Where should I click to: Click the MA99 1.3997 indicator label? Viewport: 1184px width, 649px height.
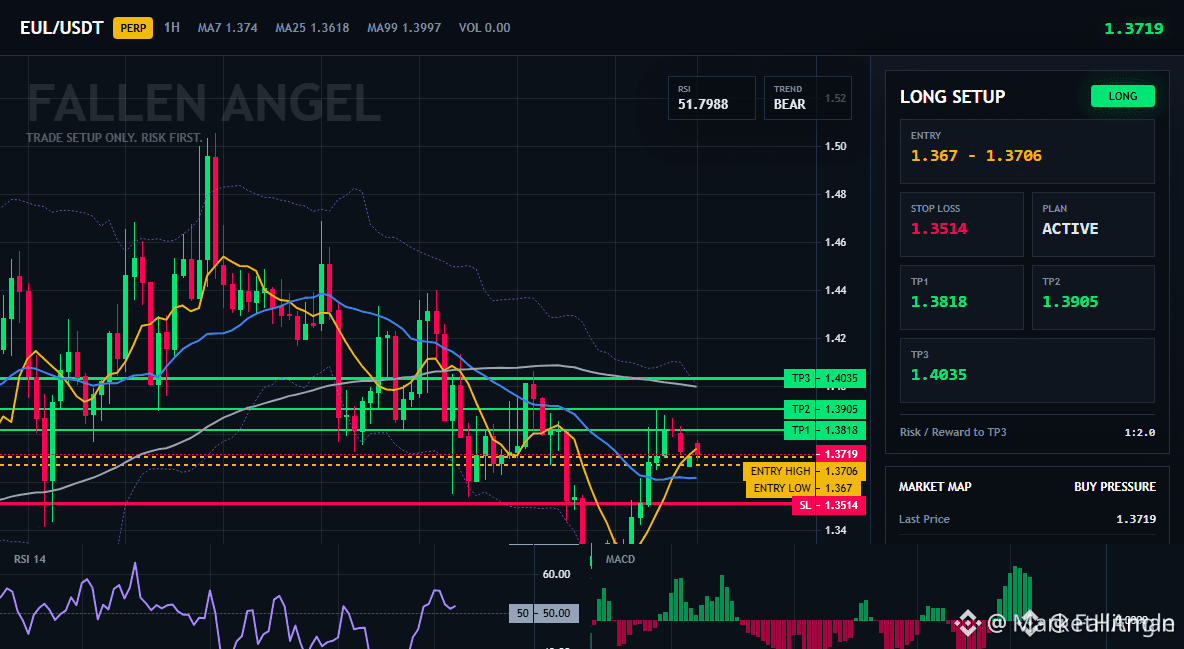tap(404, 28)
